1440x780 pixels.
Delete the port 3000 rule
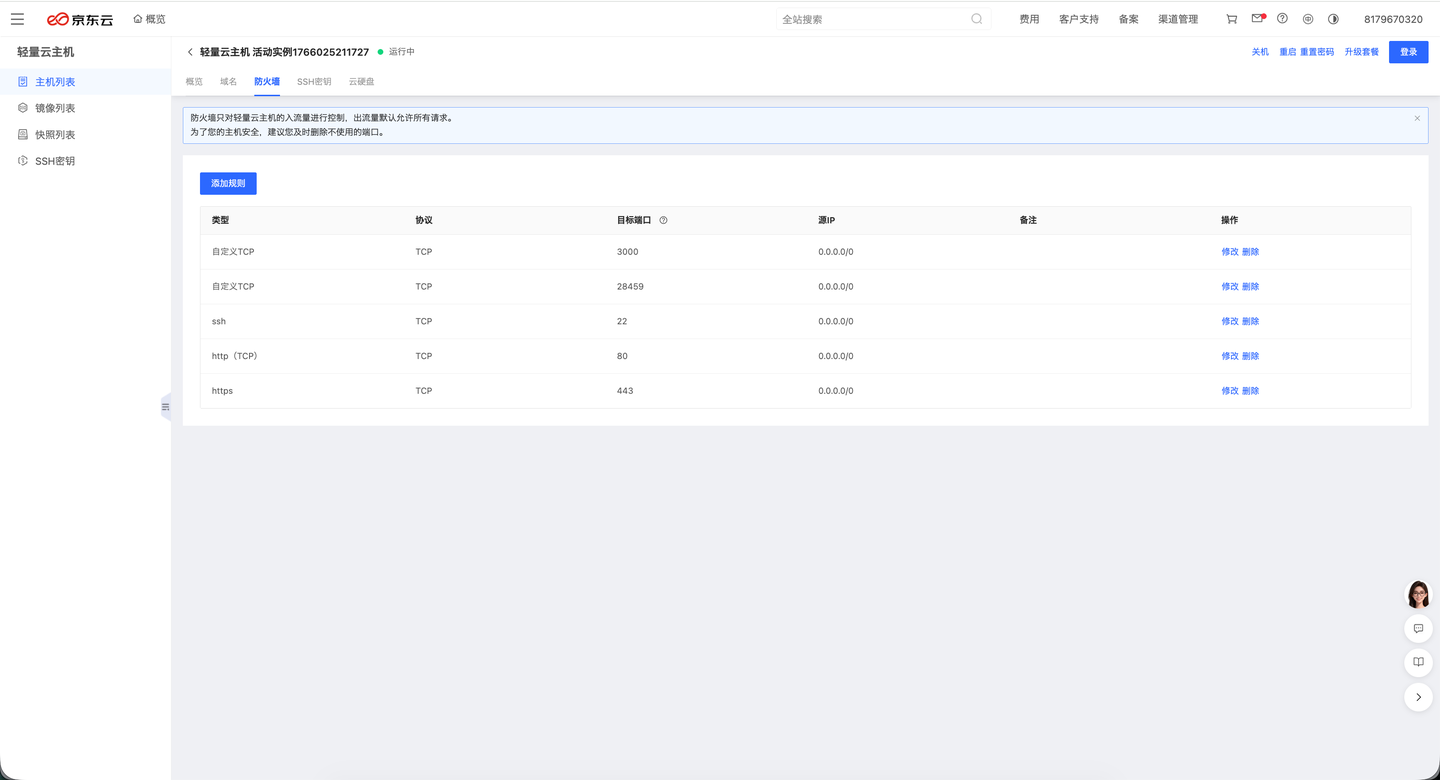tap(1250, 252)
